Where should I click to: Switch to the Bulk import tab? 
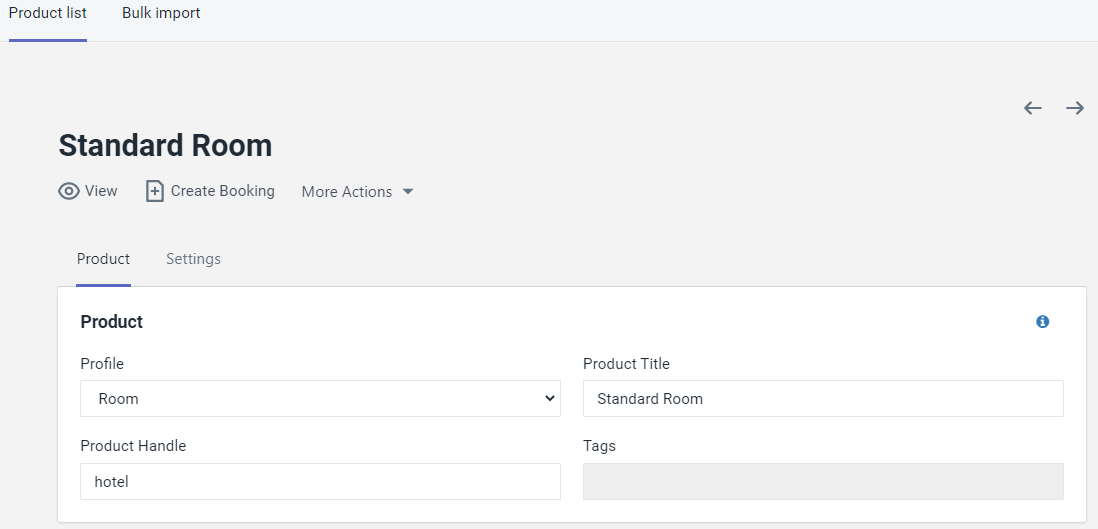161,13
